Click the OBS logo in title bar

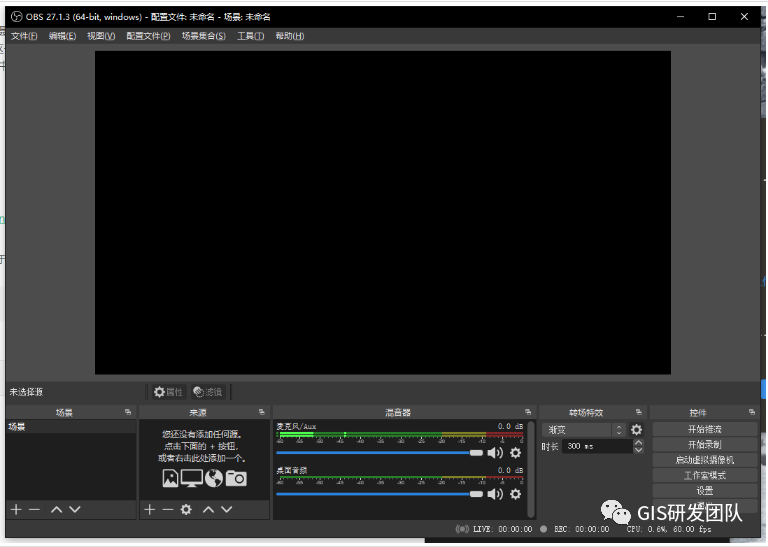coord(17,17)
